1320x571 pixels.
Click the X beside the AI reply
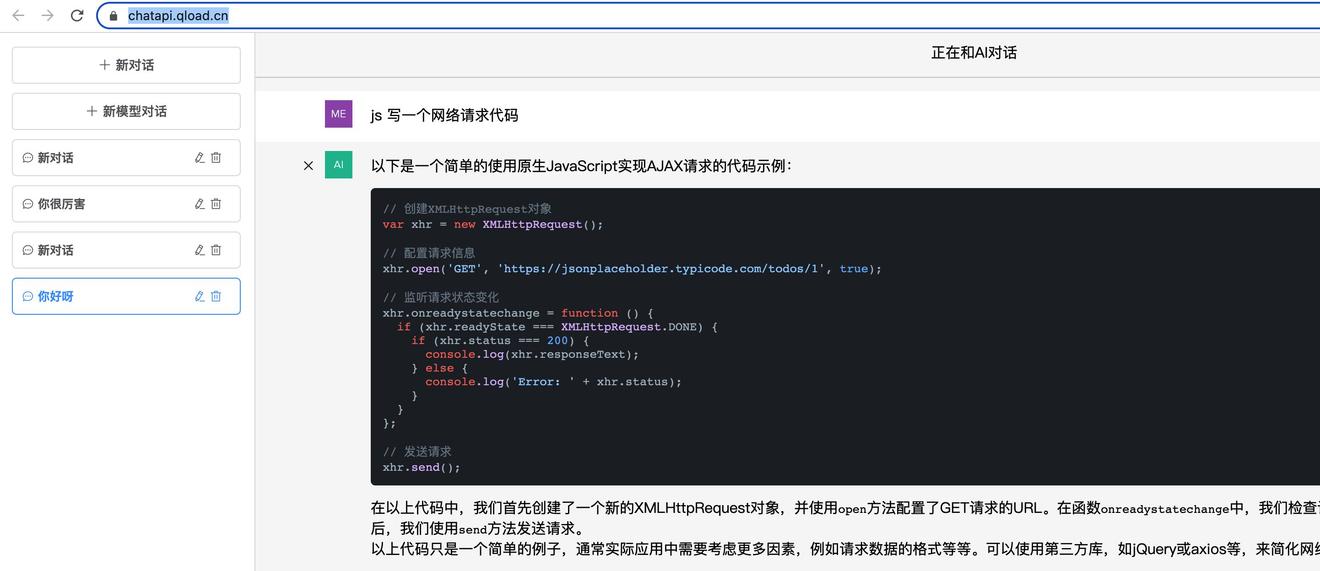pyautogui.click(x=308, y=165)
